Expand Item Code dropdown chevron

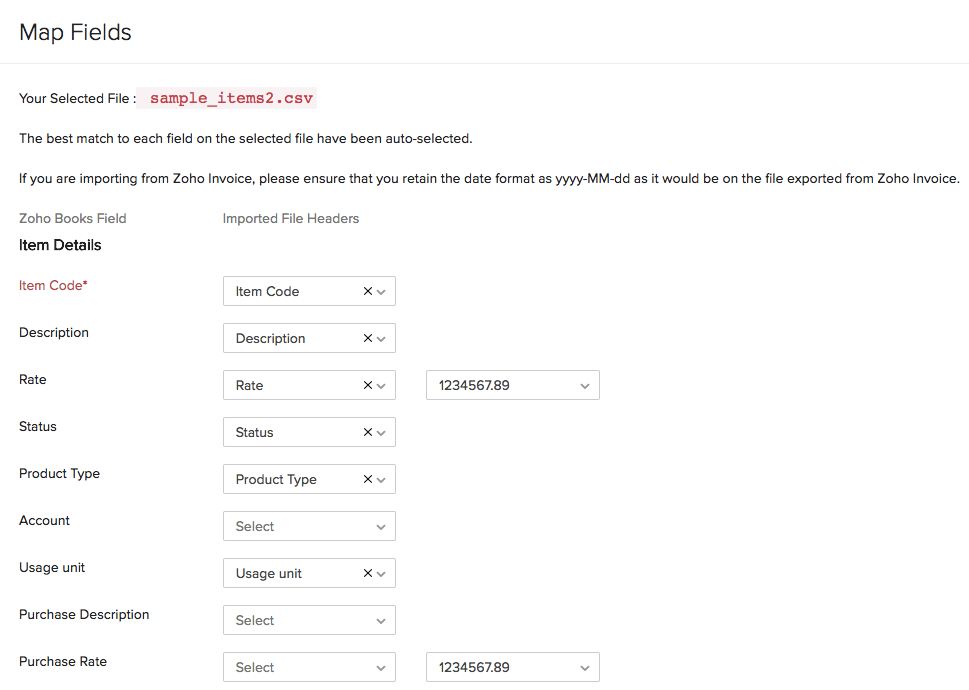click(x=381, y=292)
